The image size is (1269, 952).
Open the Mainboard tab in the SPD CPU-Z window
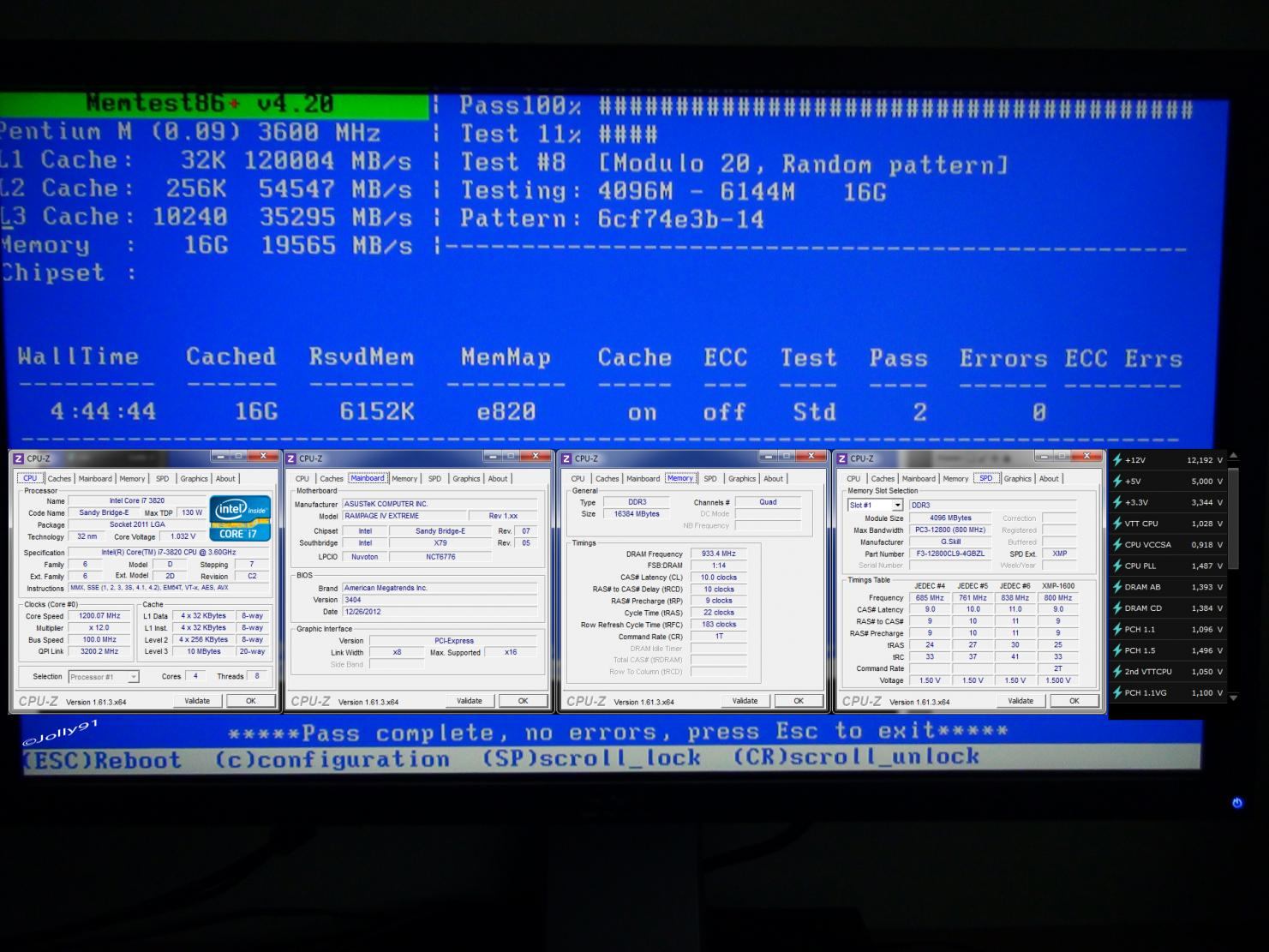(x=918, y=479)
